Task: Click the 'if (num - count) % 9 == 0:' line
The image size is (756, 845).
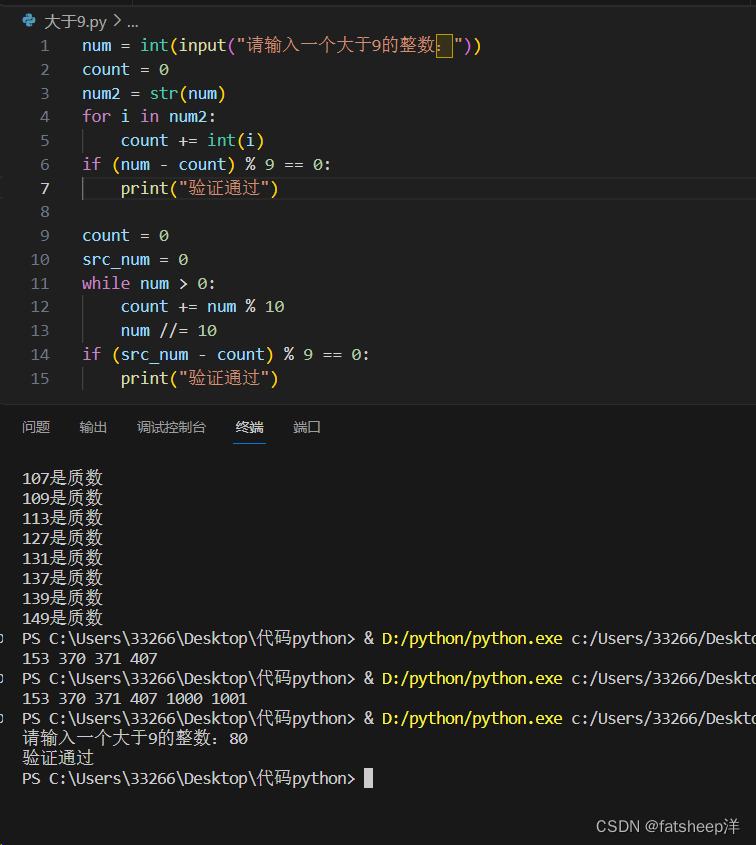Action: pyautogui.click(x=206, y=164)
